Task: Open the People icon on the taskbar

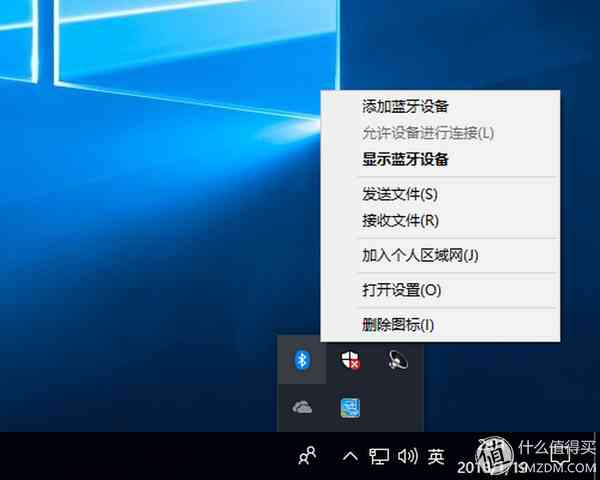Action: [308, 457]
